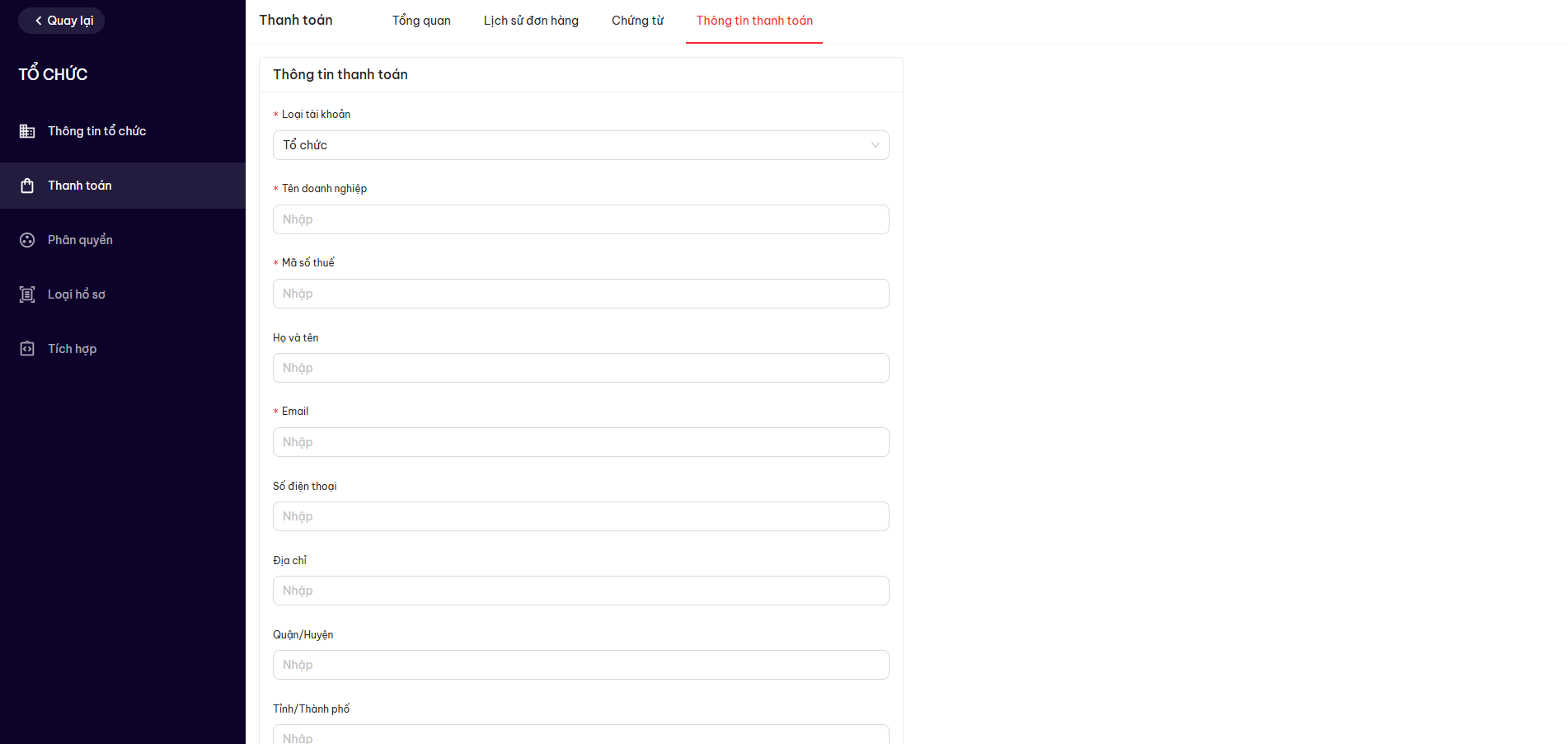Click the Tích hợp integration icon
The image size is (1568, 744).
27,349
